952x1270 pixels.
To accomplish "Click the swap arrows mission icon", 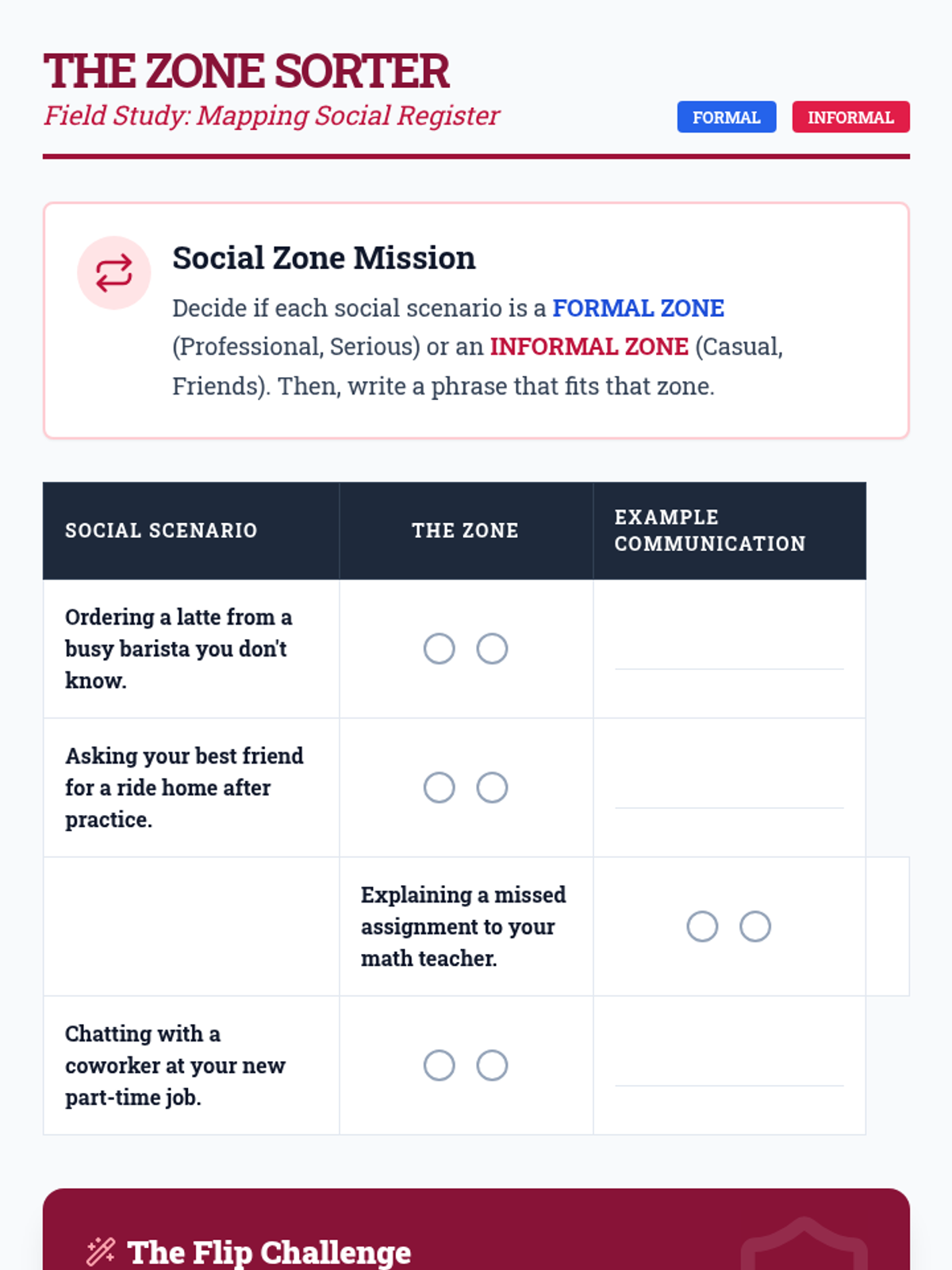I will pyautogui.click(x=113, y=273).
